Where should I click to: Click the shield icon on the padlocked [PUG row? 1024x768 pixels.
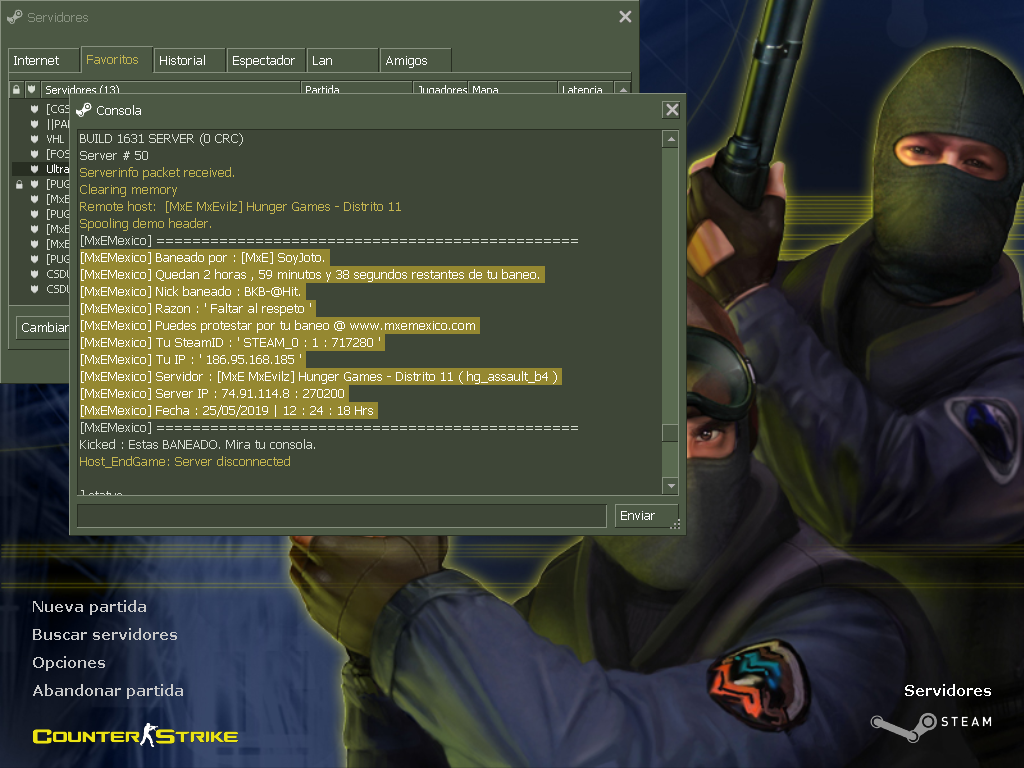coord(34,184)
